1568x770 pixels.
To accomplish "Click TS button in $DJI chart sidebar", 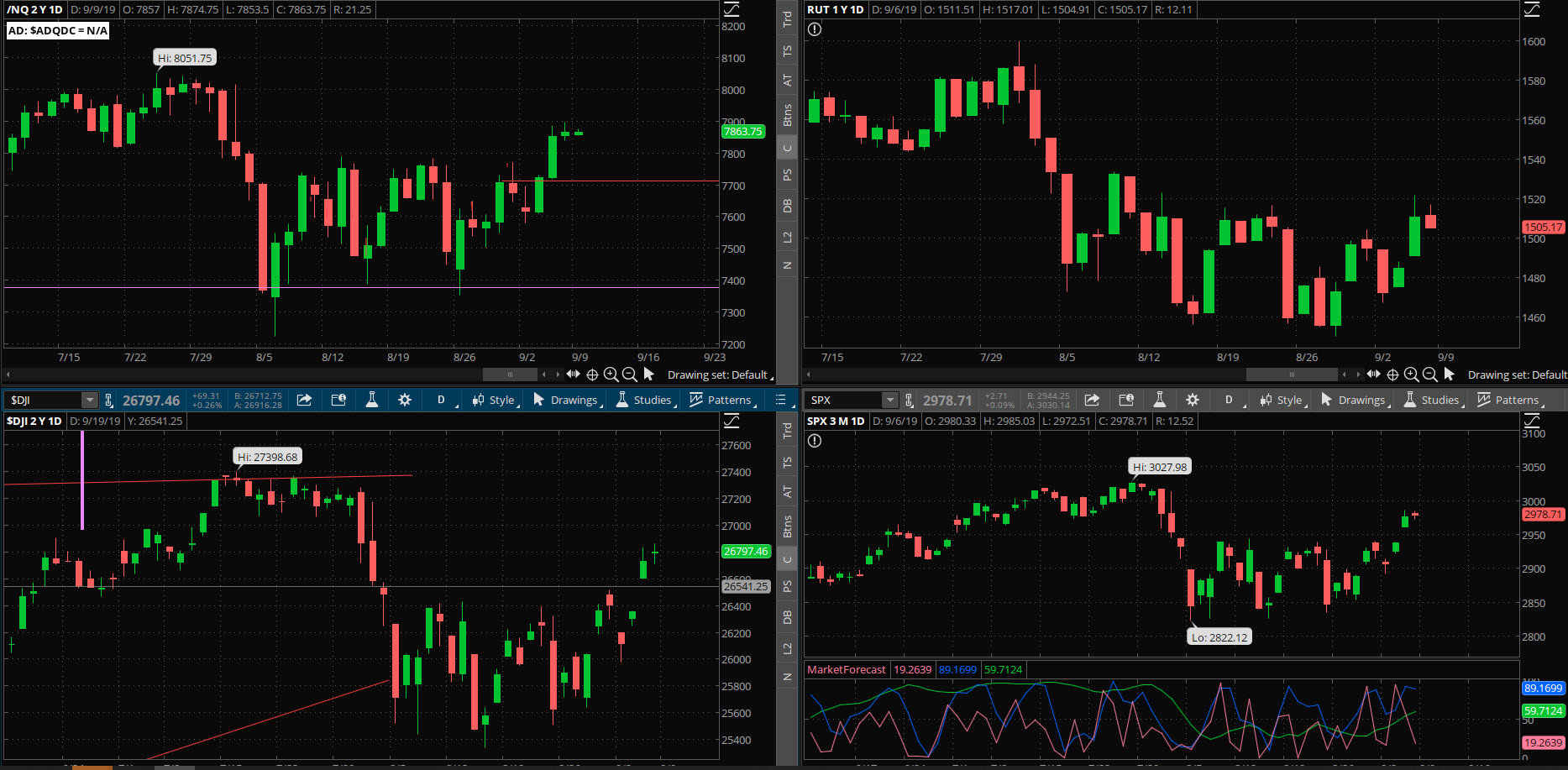I will [x=787, y=463].
